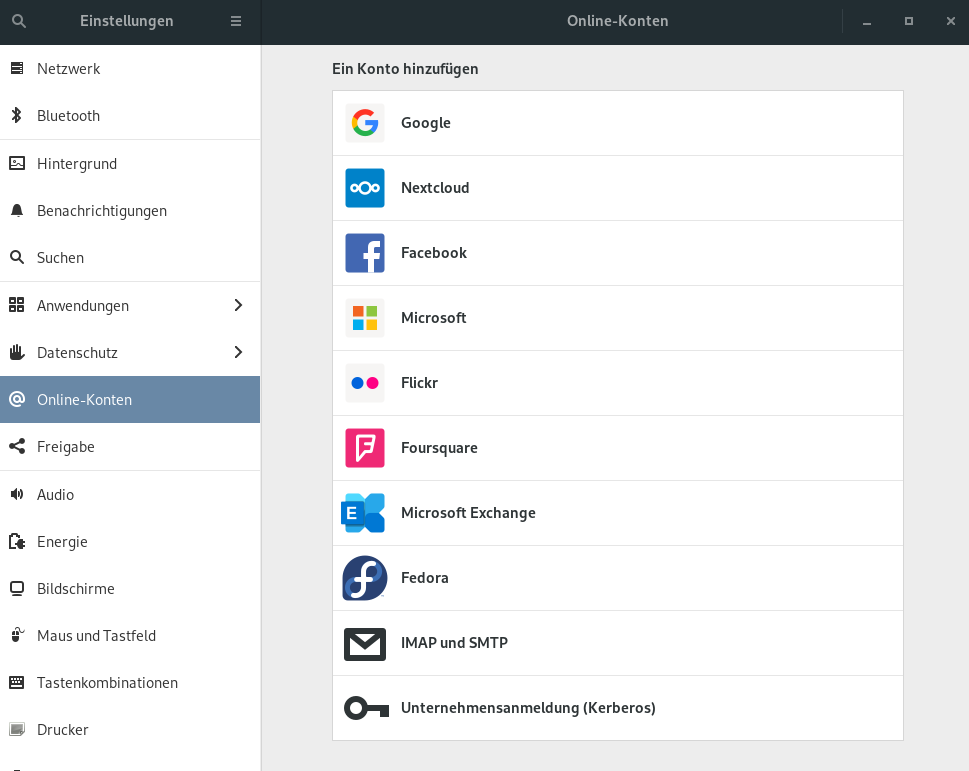Click the Flickr two-dot logo
969x771 pixels.
(x=365, y=383)
